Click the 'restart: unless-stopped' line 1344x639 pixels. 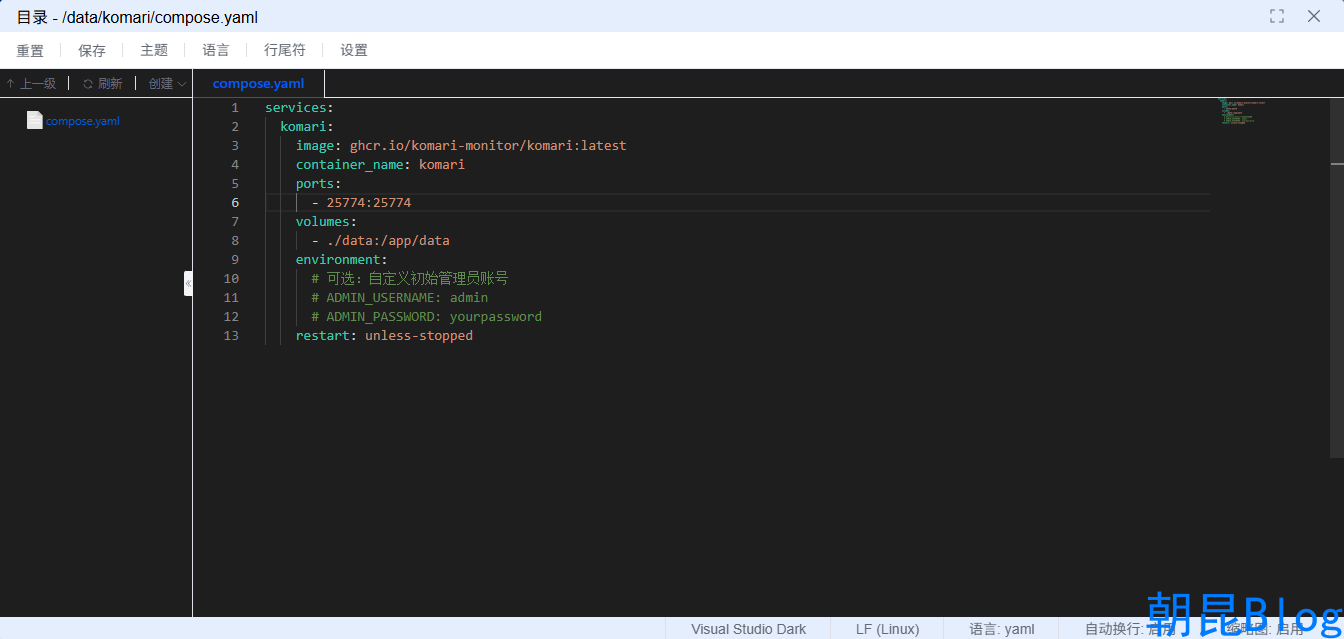tap(384, 335)
